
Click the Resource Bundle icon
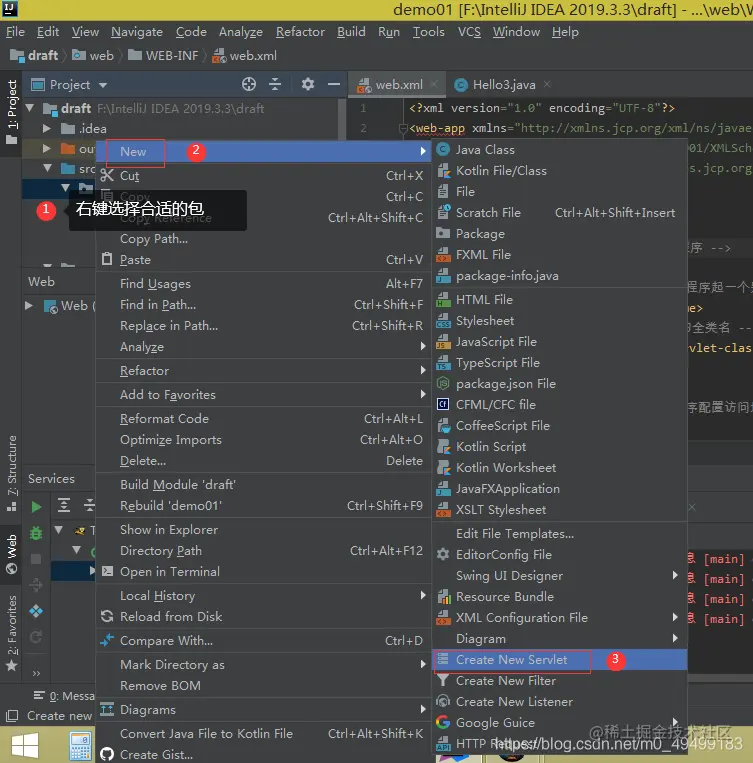click(443, 596)
